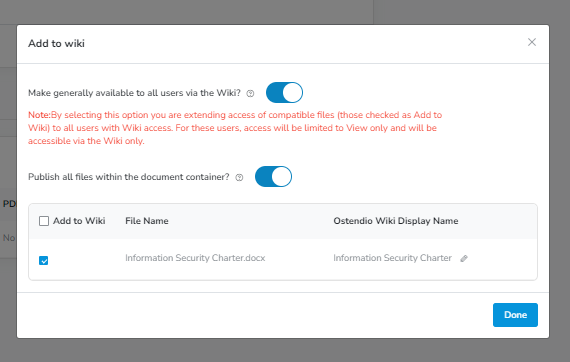Image resolution: width=570 pixels, height=362 pixels.
Task: Click the Publish all files question label
Action: 129,177
